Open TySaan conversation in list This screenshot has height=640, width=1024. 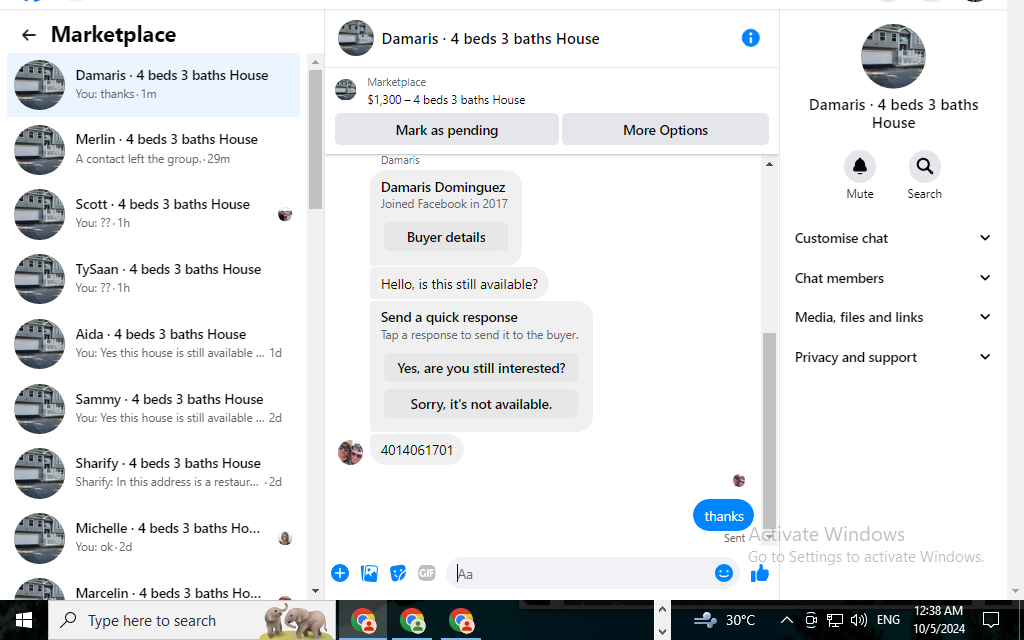[153, 279]
